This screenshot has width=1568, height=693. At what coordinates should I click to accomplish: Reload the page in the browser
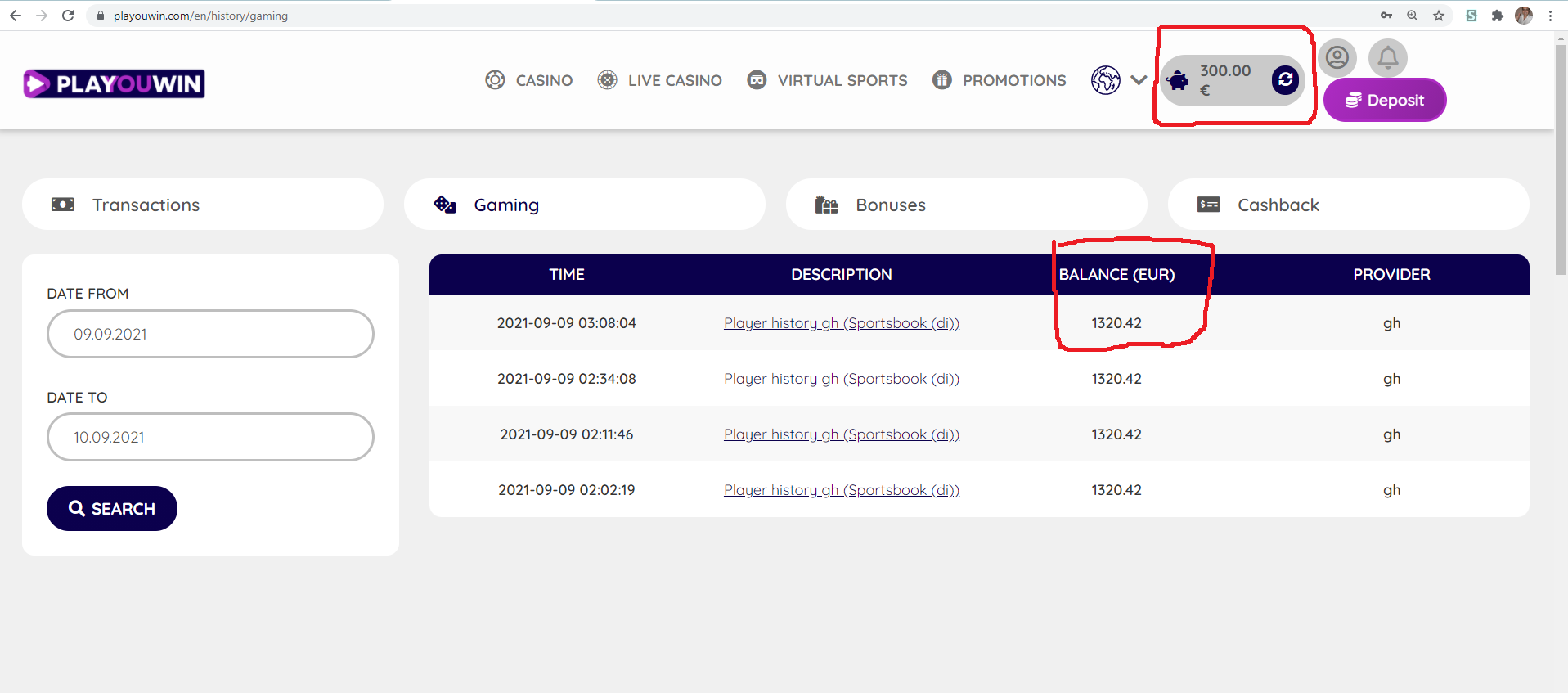(68, 16)
